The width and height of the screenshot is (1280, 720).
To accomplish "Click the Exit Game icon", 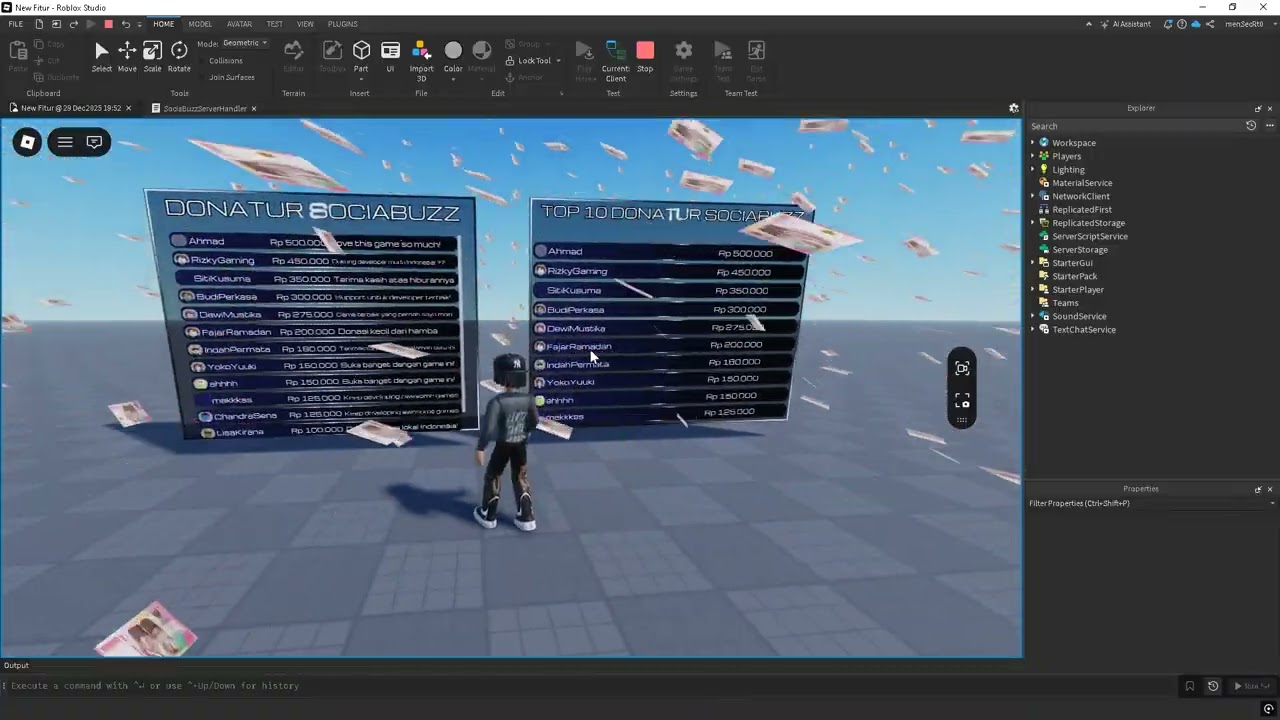I will click(756, 60).
